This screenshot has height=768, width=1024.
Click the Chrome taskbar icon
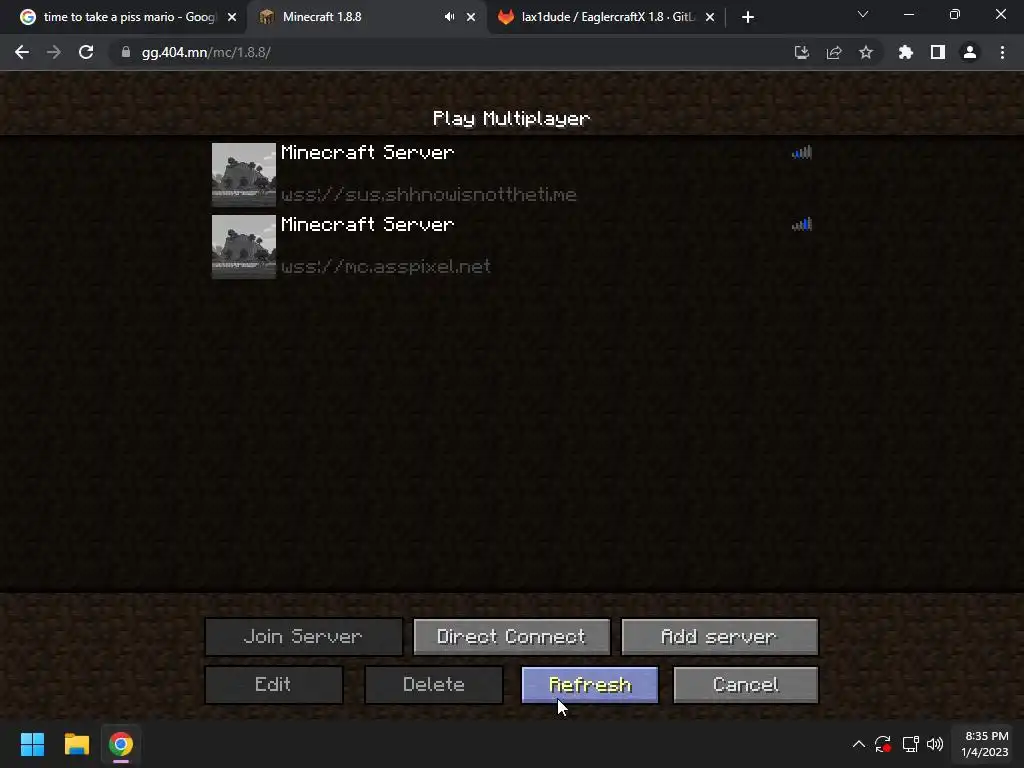[x=121, y=744]
